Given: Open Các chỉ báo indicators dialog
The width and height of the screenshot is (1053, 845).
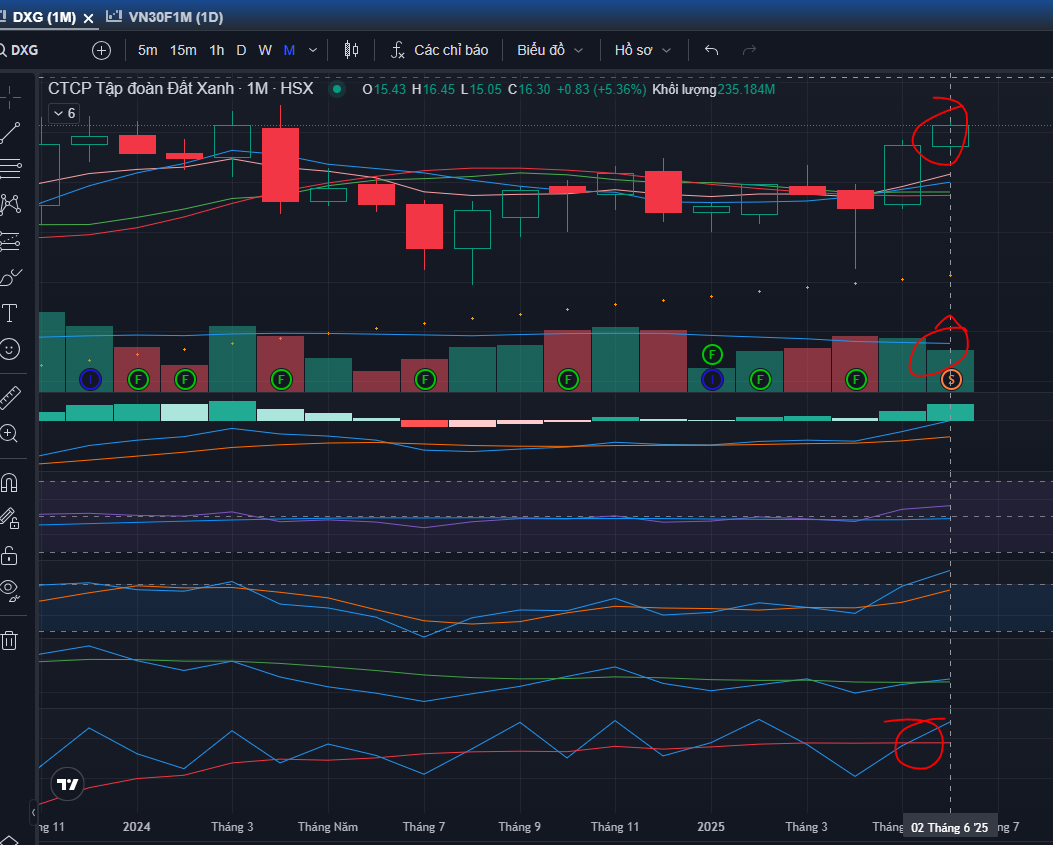Looking at the screenshot, I should pyautogui.click(x=440, y=50).
